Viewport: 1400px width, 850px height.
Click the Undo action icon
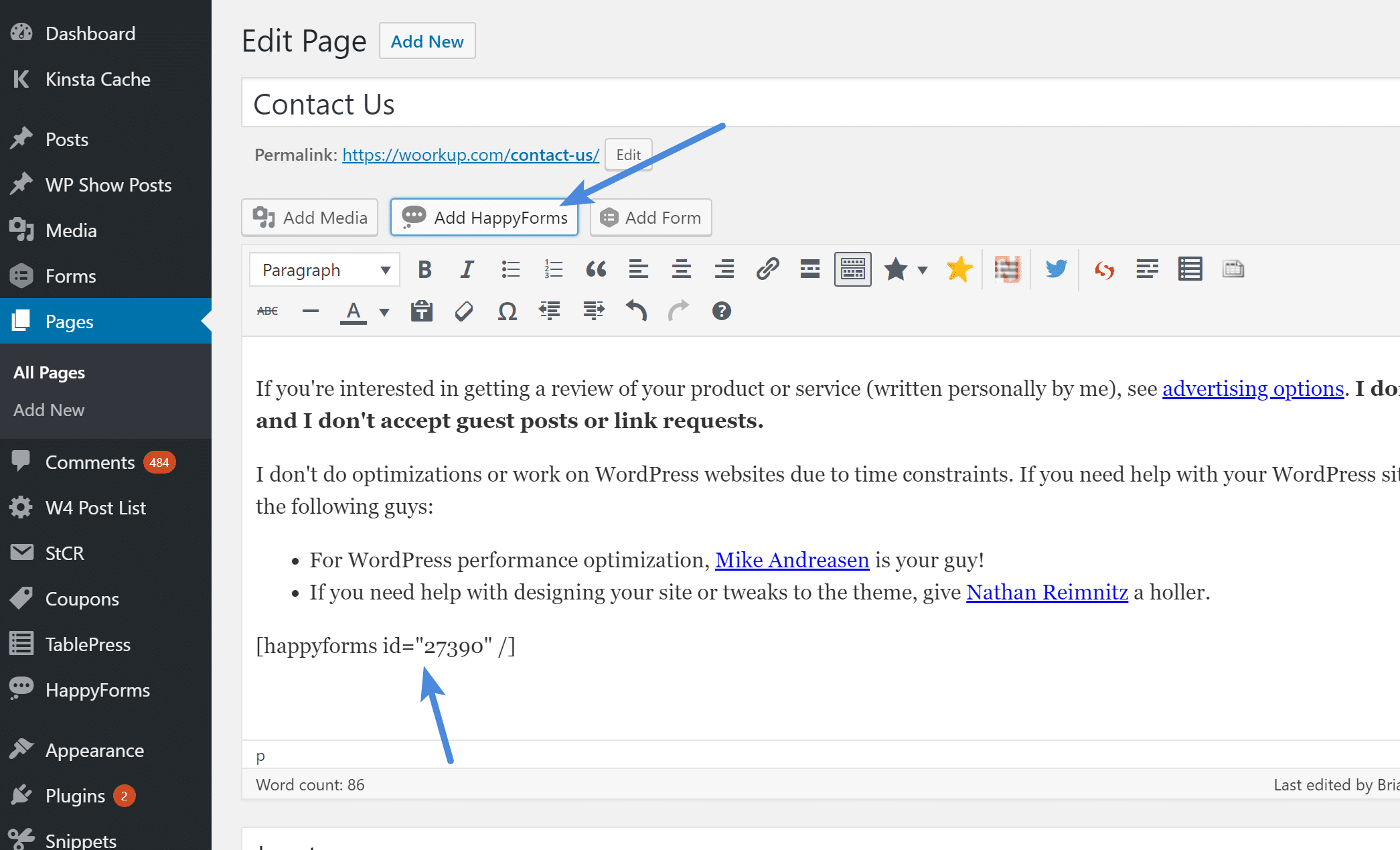pos(637,310)
